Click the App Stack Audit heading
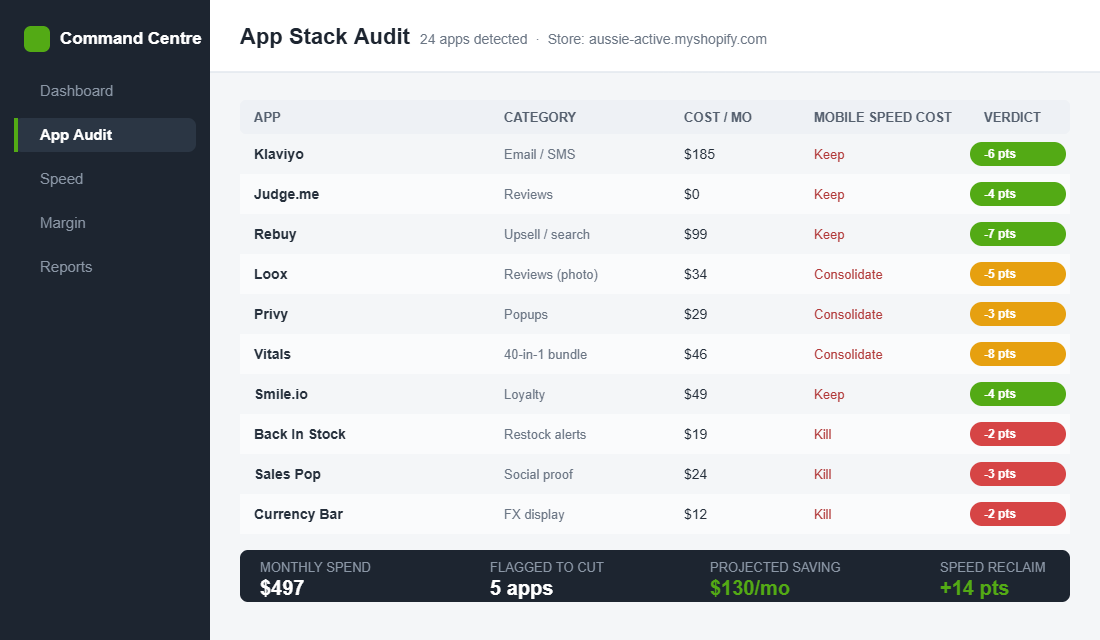 [325, 36]
